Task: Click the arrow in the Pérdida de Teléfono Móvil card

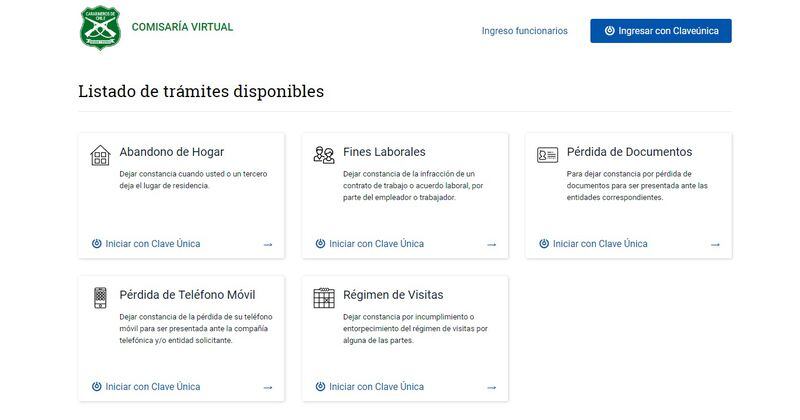Action: (268, 387)
